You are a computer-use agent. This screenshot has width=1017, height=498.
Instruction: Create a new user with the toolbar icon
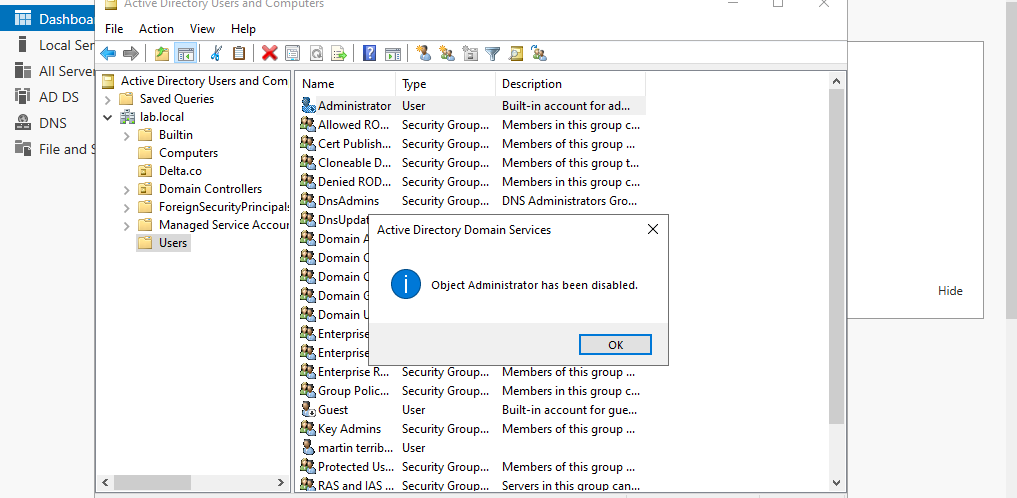click(x=423, y=54)
